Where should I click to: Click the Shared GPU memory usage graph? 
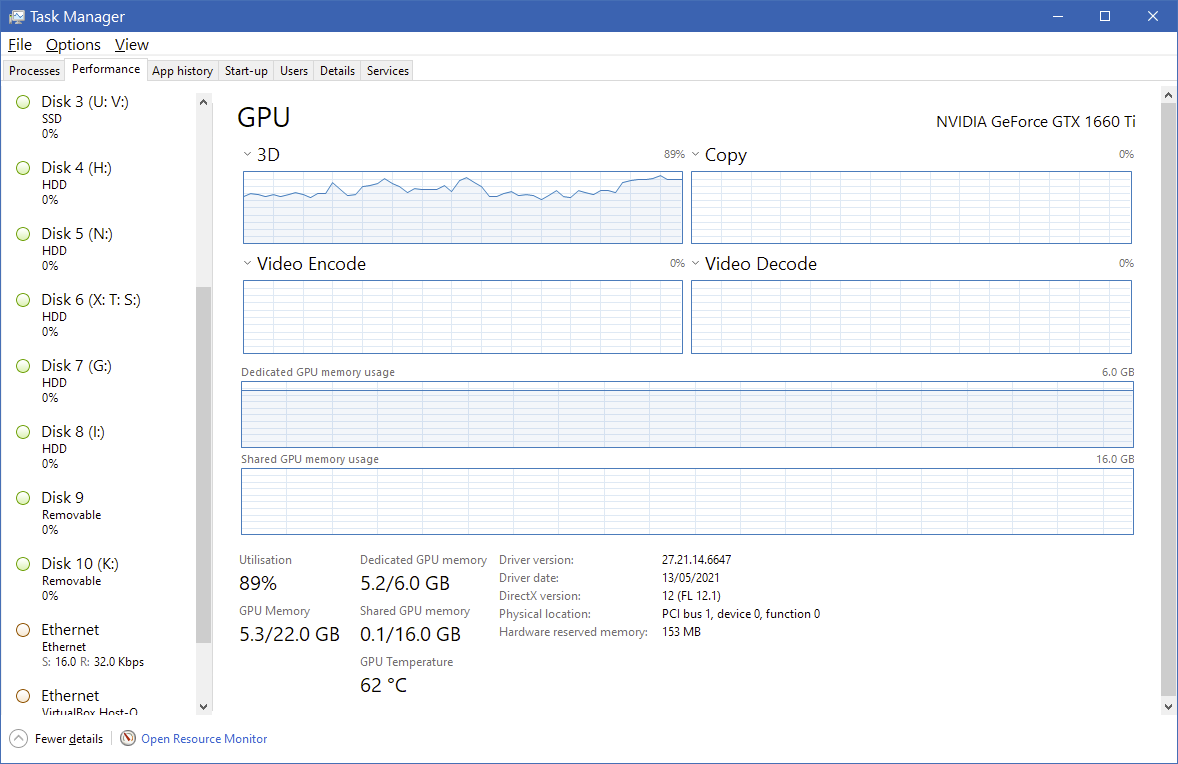(x=687, y=502)
